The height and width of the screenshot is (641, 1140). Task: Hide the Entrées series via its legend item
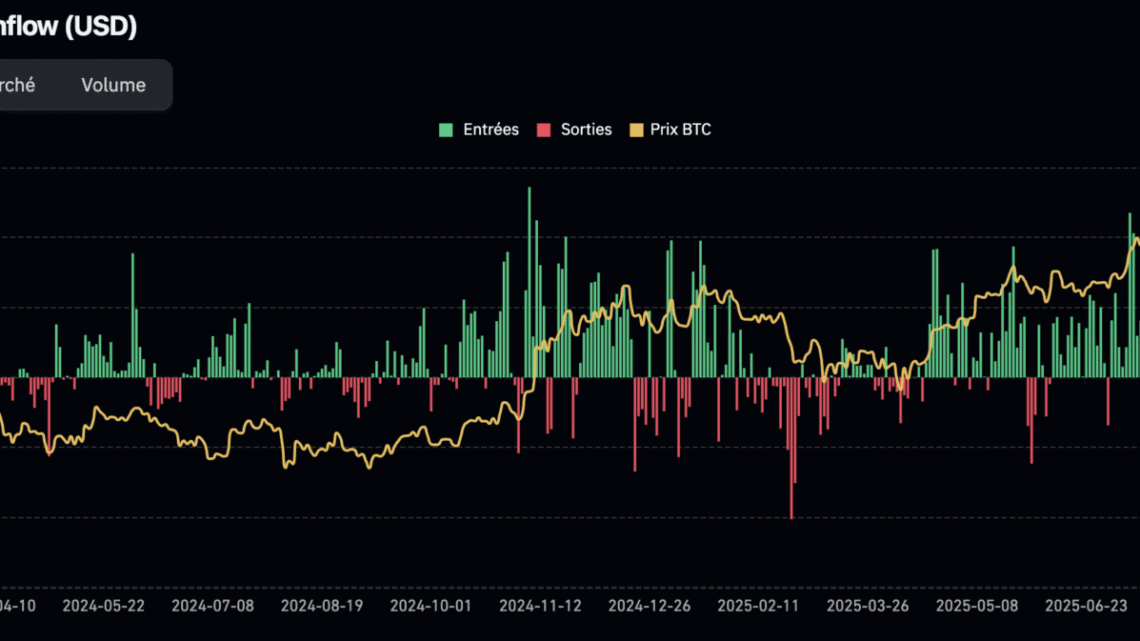(x=490, y=129)
